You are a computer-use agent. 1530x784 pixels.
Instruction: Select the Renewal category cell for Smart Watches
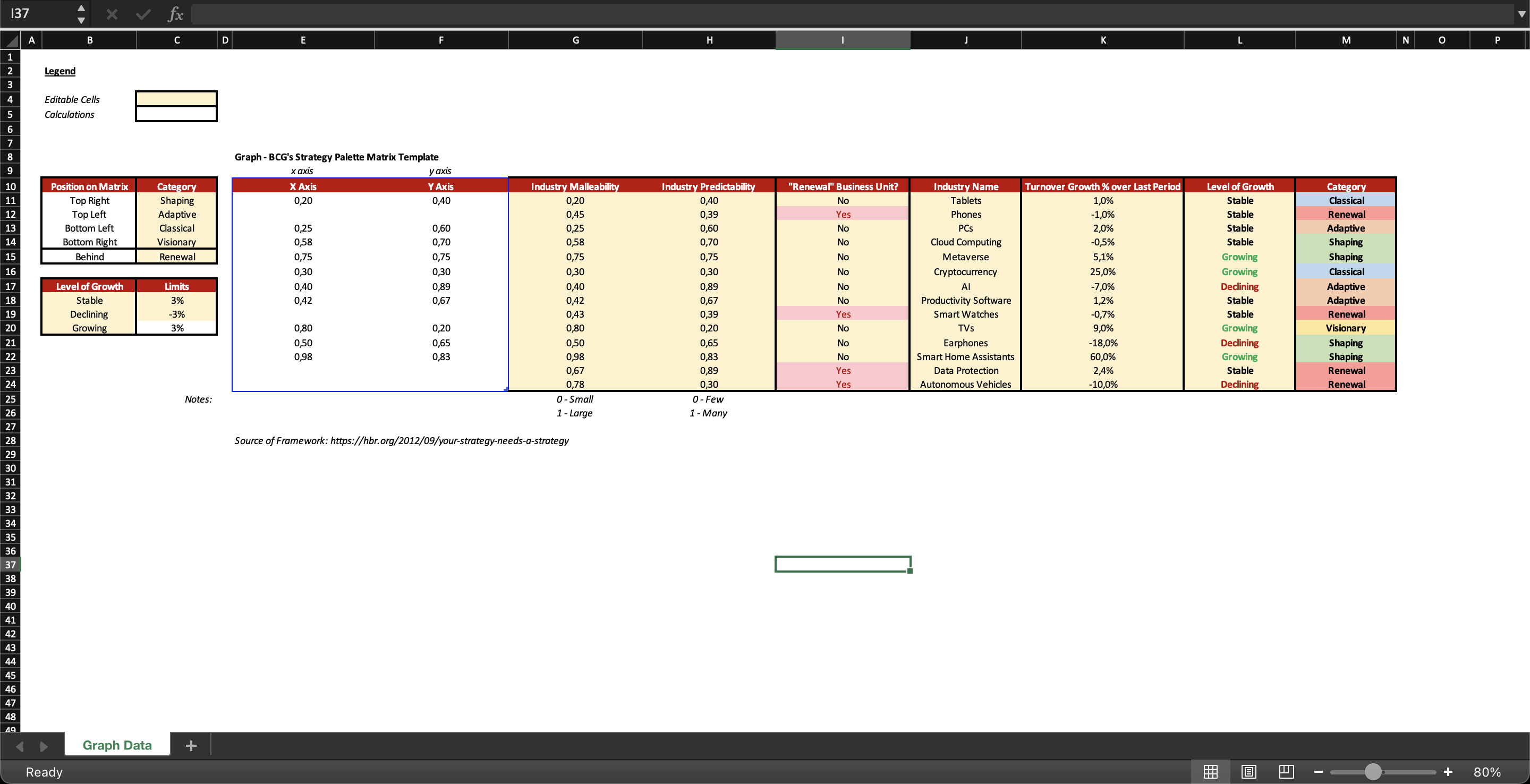click(x=1346, y=314)
